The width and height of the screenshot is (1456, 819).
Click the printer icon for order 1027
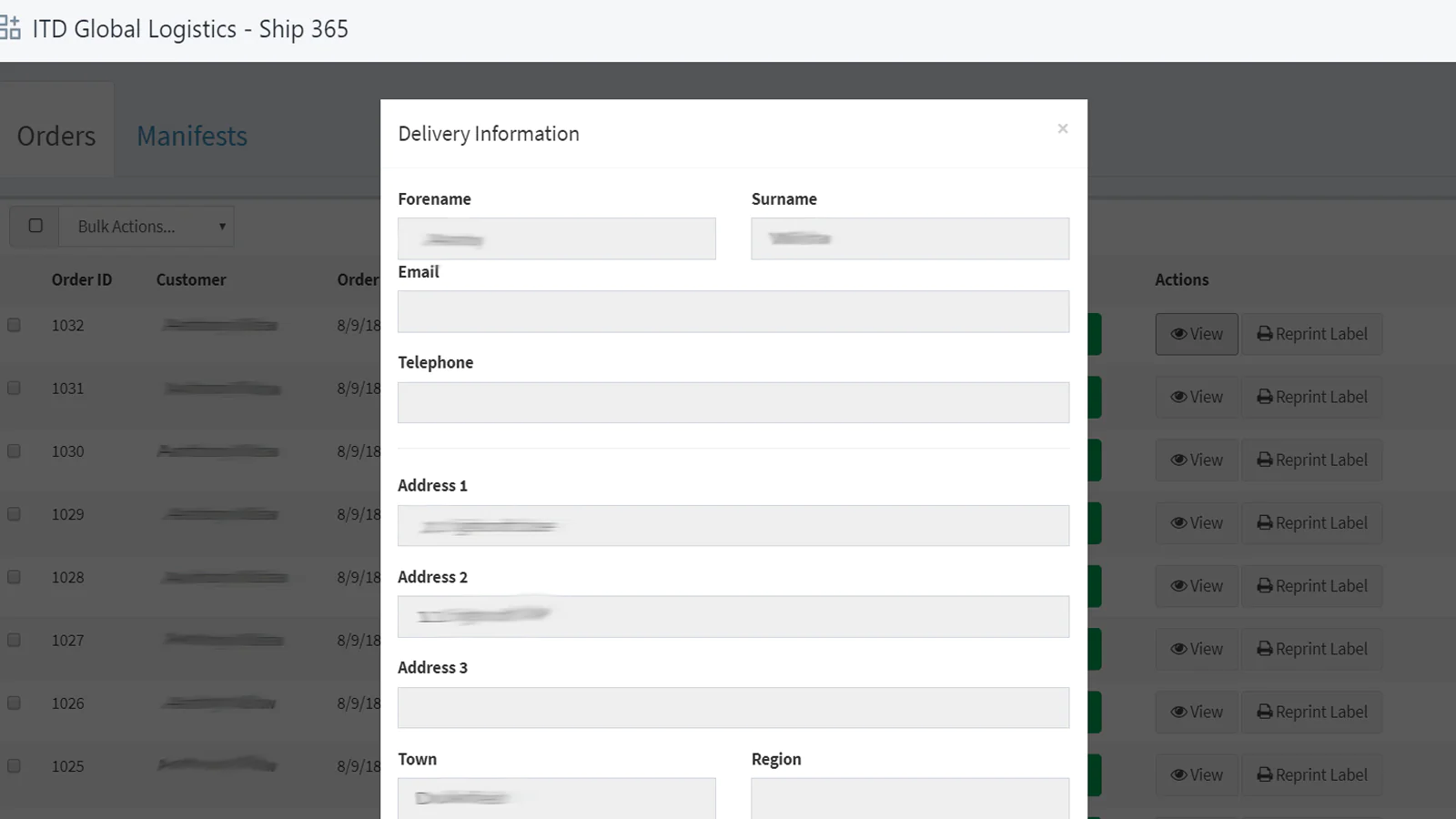click(1265, 649)
